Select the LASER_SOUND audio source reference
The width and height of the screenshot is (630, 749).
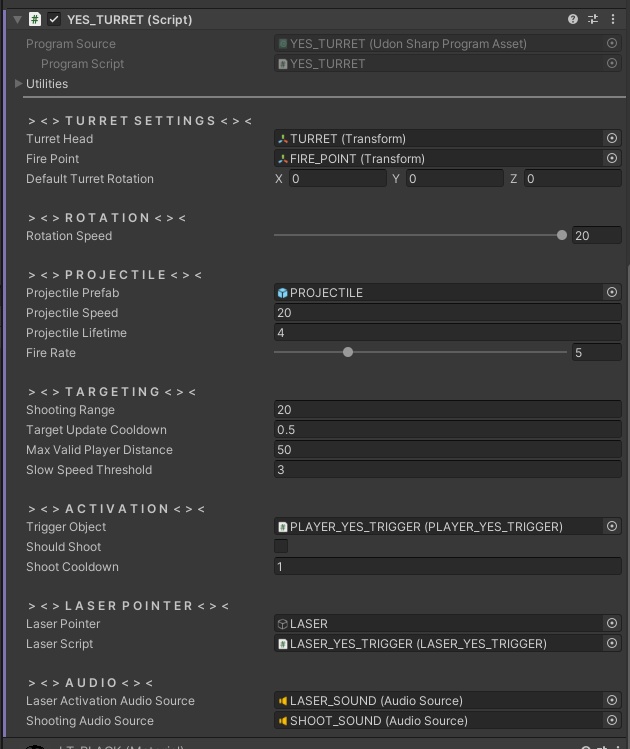point(440,701)
